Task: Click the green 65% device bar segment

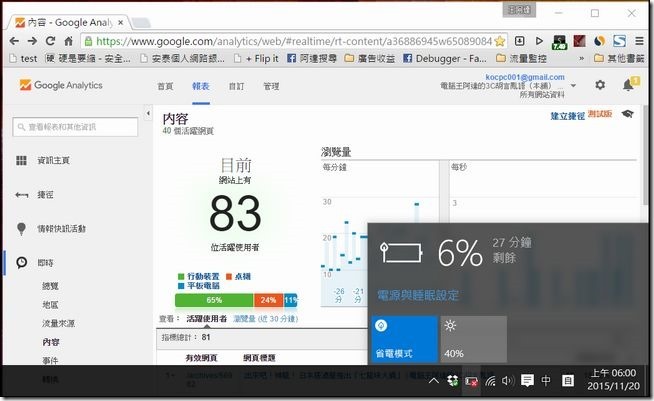Action: (x=214, y=300)
